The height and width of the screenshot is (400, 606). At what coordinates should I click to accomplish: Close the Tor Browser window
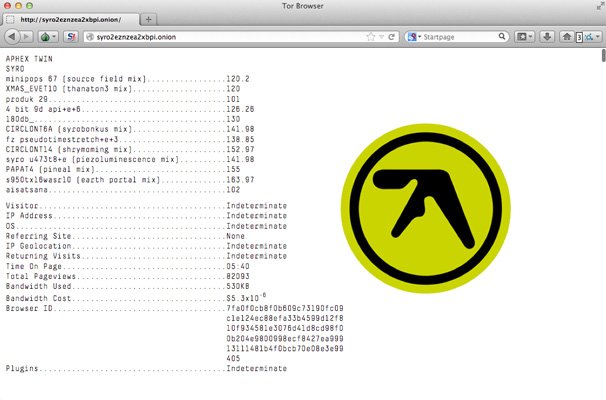(9, 6)
